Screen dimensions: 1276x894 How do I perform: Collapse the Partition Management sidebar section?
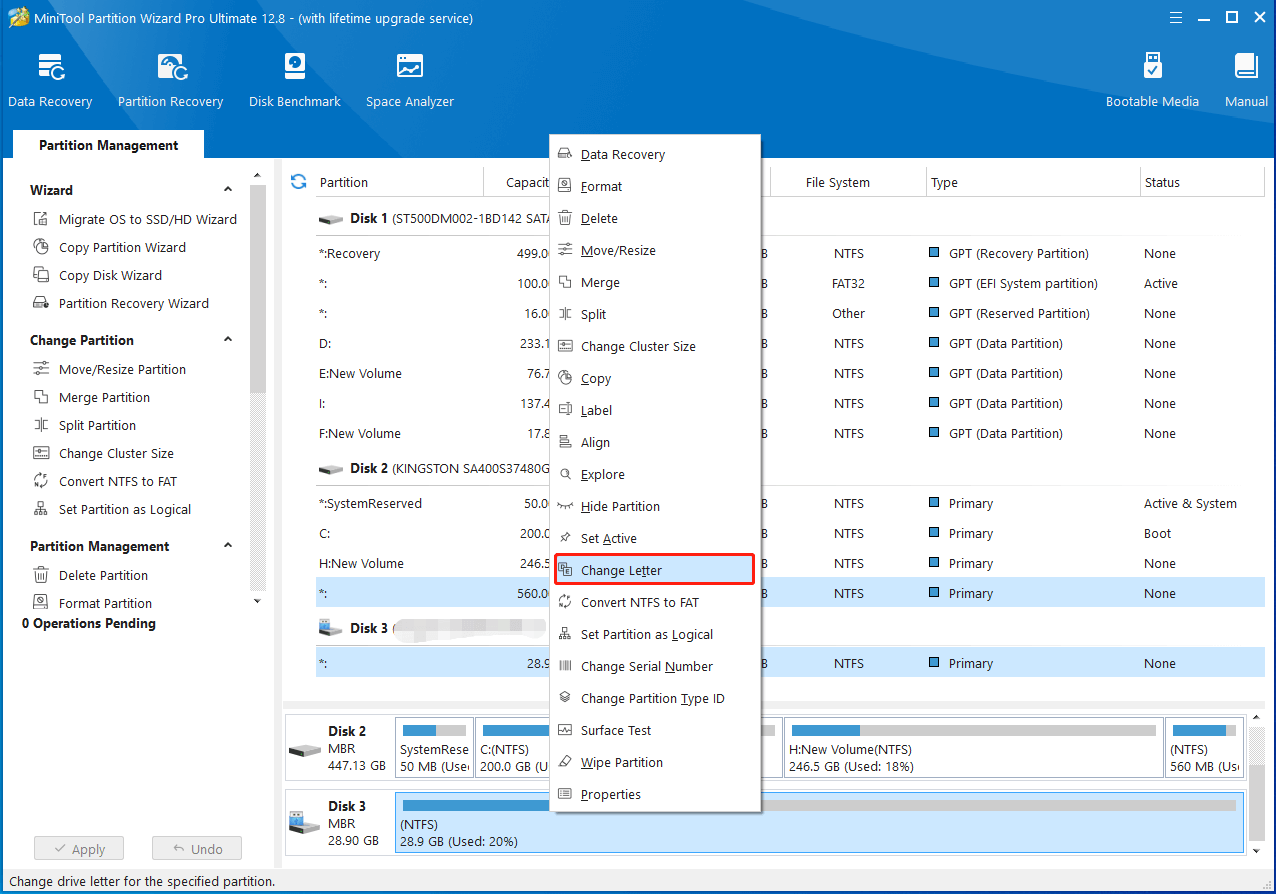click(228, 546)
